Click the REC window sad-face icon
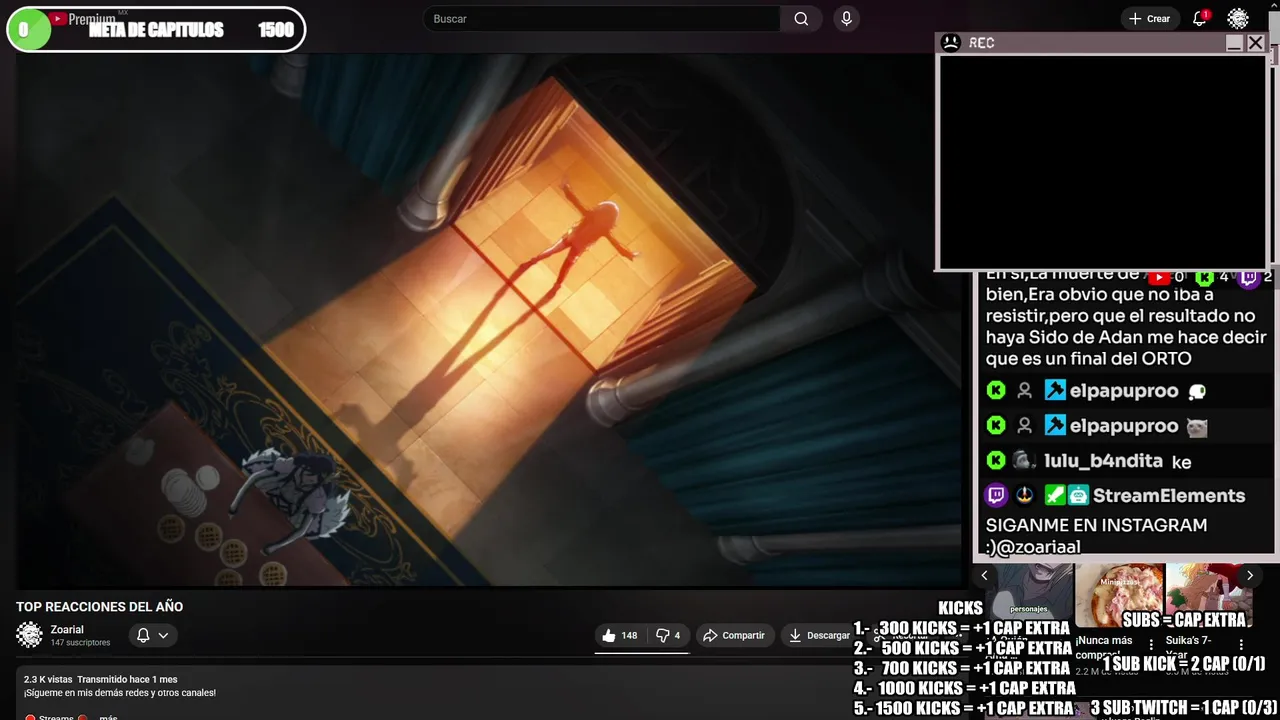This screenshot has height=720, width=1280. (951, 42)
